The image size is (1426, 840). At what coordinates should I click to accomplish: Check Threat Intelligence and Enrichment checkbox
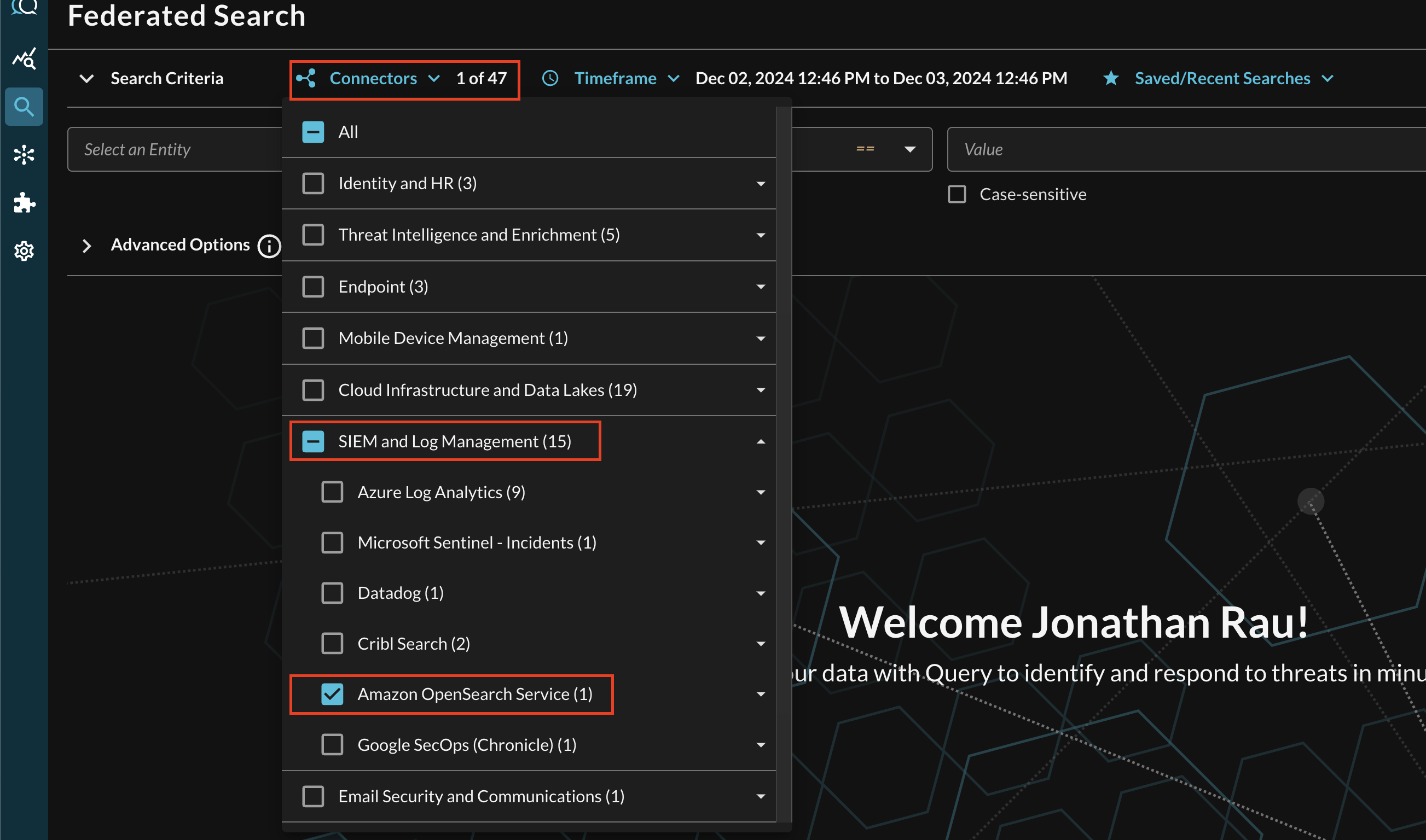point(313,235)
